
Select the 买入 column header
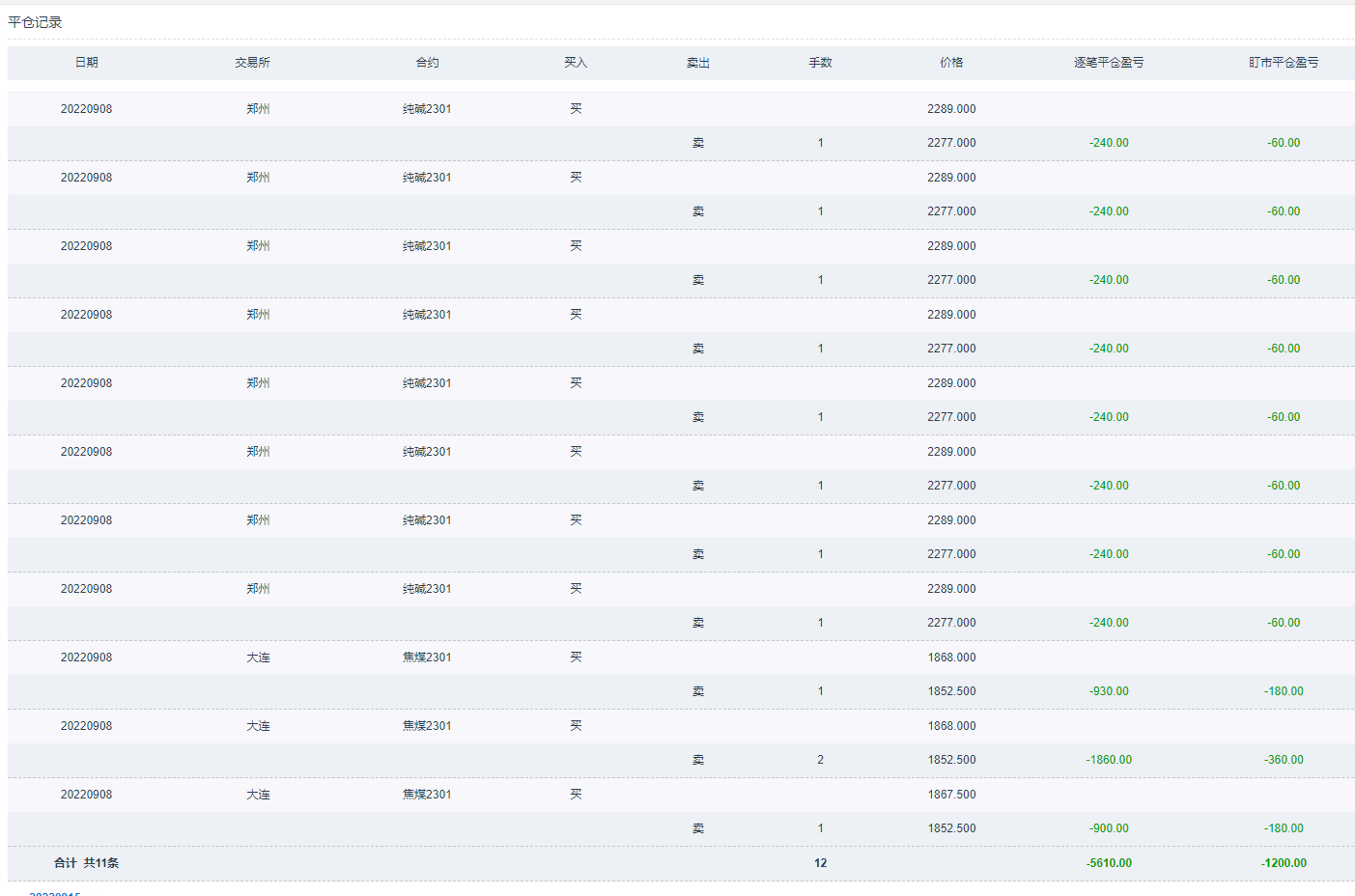click(x=576, y=63)
